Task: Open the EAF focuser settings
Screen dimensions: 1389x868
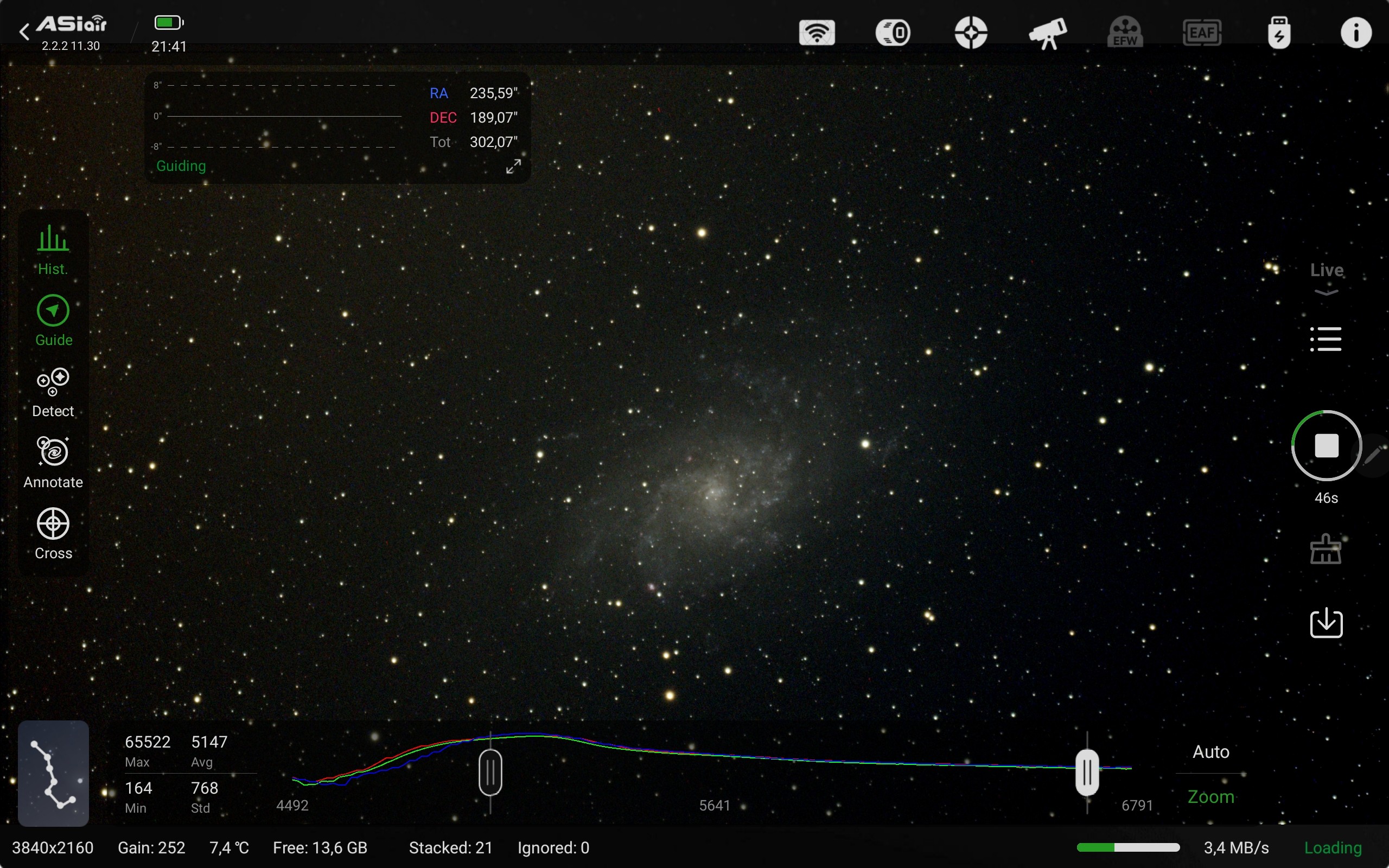Action: tap(1201, 33)
